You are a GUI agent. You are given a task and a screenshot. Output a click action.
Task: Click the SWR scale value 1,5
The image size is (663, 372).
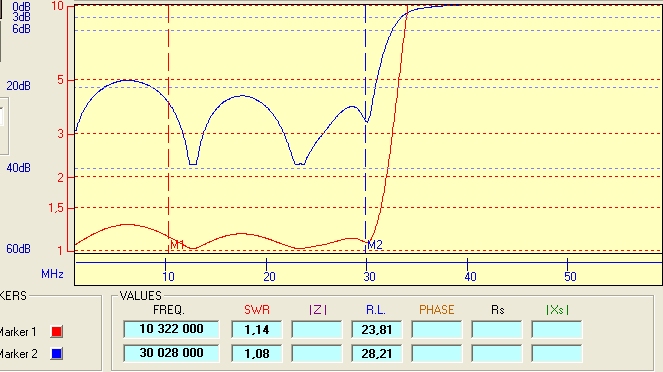[55, 208]
